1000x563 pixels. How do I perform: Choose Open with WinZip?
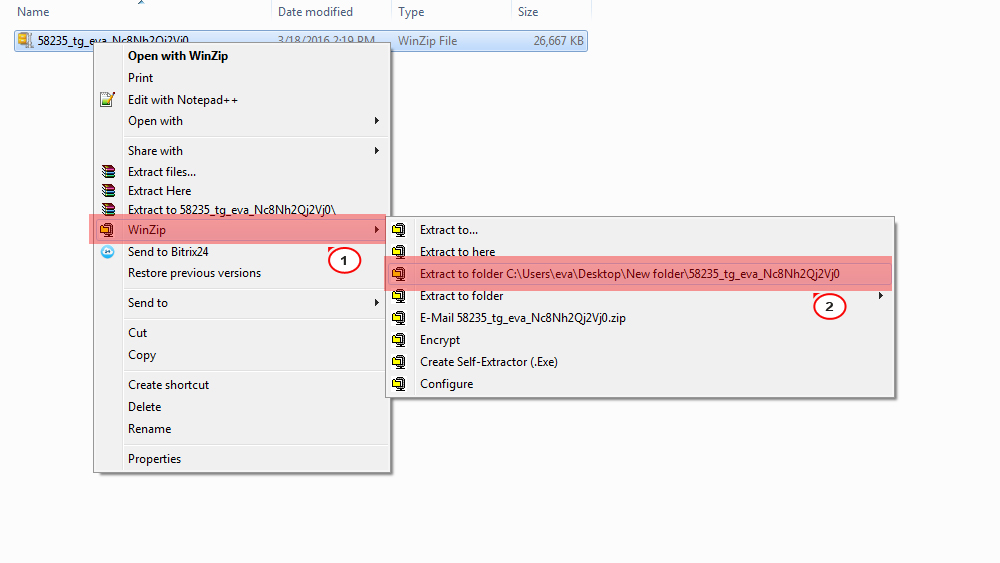point(242,55)
